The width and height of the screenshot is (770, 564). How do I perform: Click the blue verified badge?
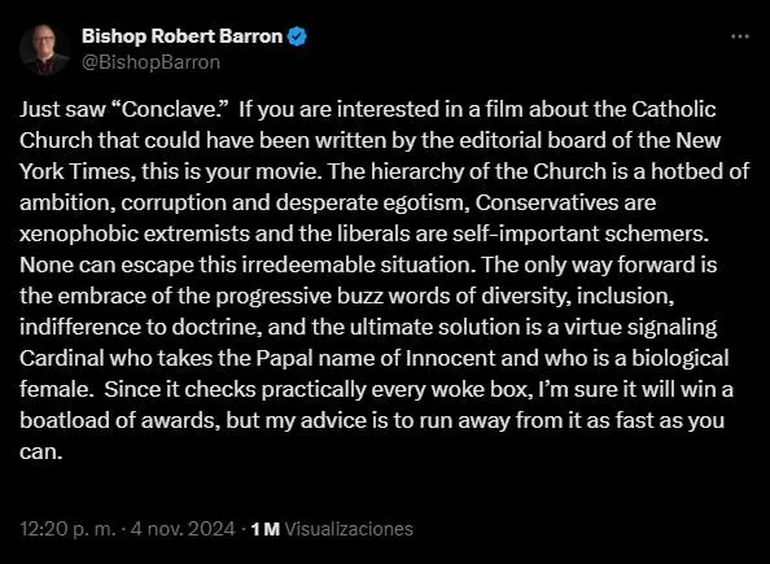pos(298,38)
